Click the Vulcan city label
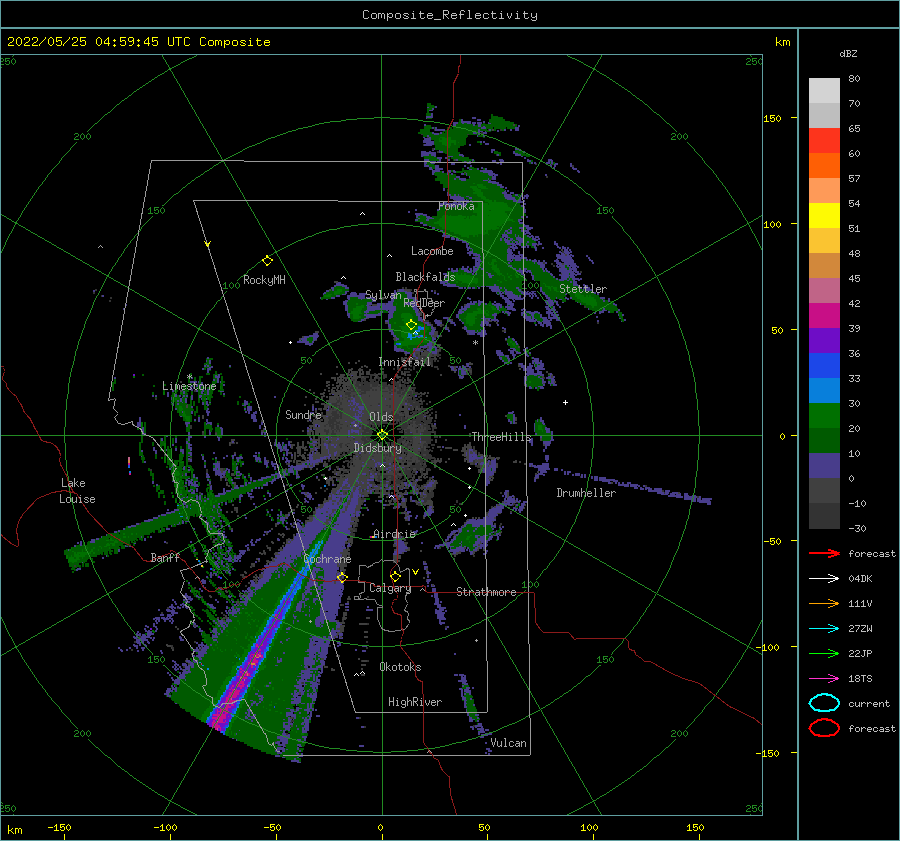 click(509, 743)
